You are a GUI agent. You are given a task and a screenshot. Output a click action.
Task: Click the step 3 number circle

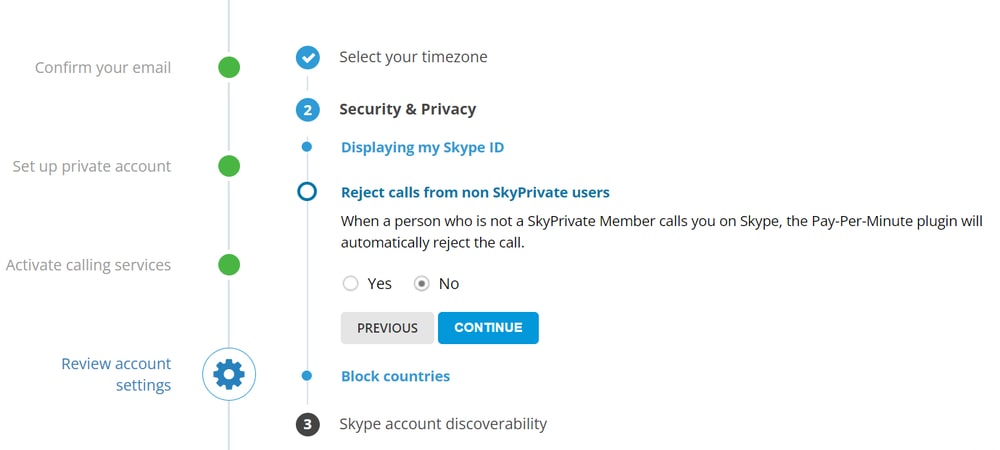point(307,425)
